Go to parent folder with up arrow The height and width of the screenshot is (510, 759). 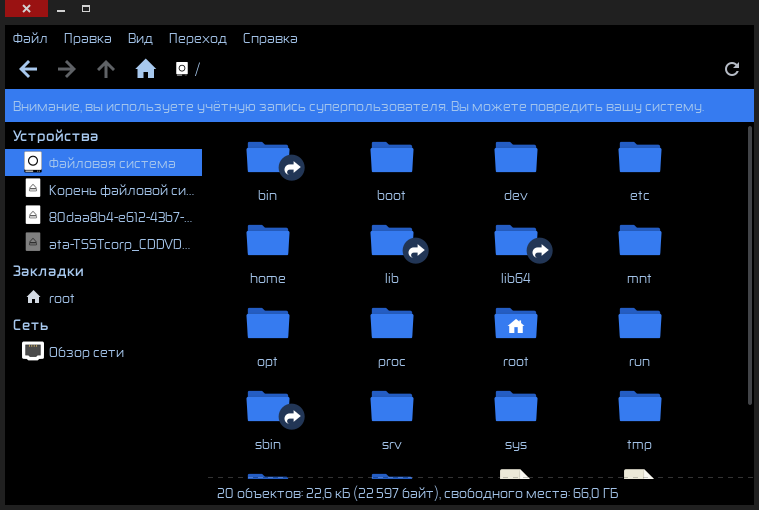pyautogui.click(x=106, y=69)
